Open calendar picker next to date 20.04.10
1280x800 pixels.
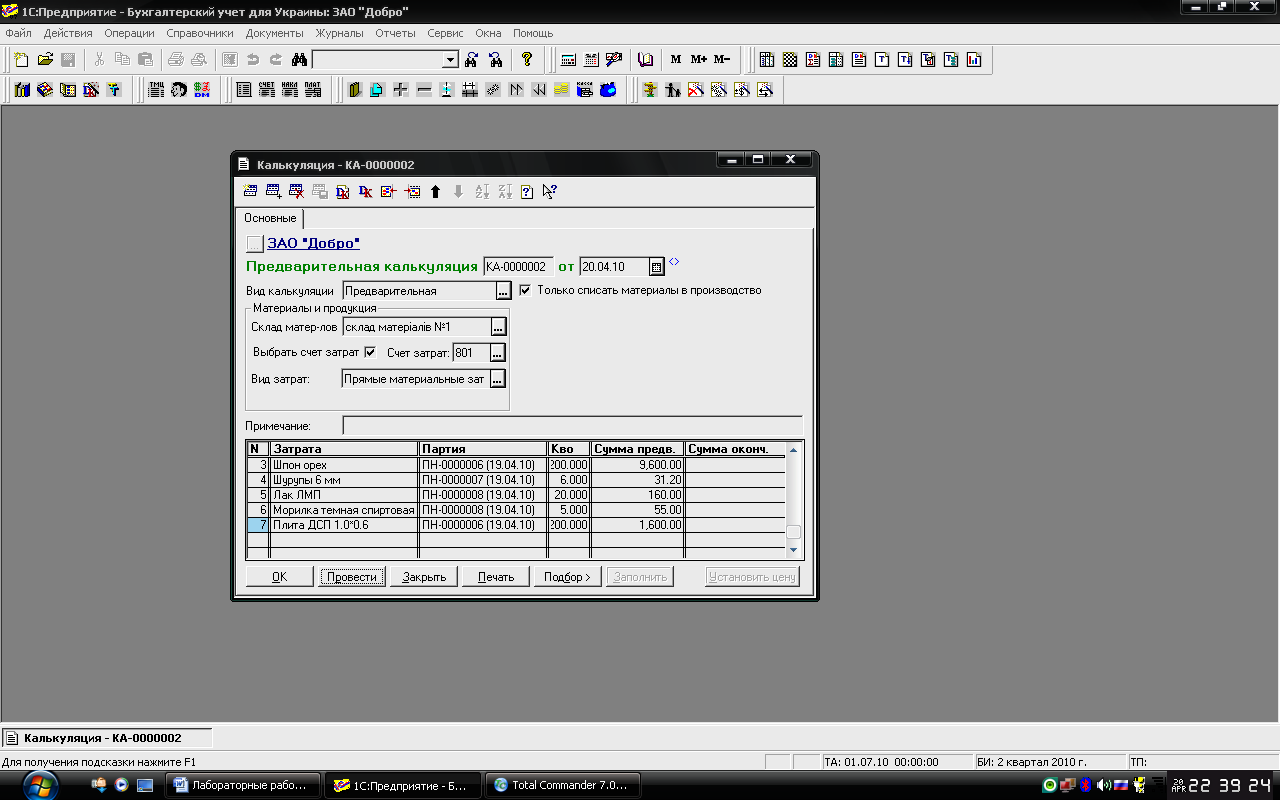point(657,267)
